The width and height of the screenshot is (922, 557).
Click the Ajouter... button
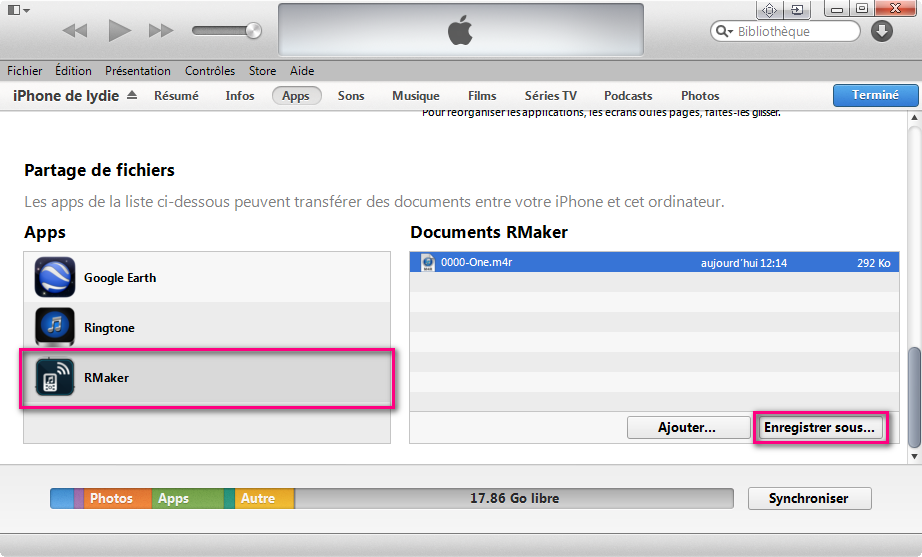tap(687, 428)
